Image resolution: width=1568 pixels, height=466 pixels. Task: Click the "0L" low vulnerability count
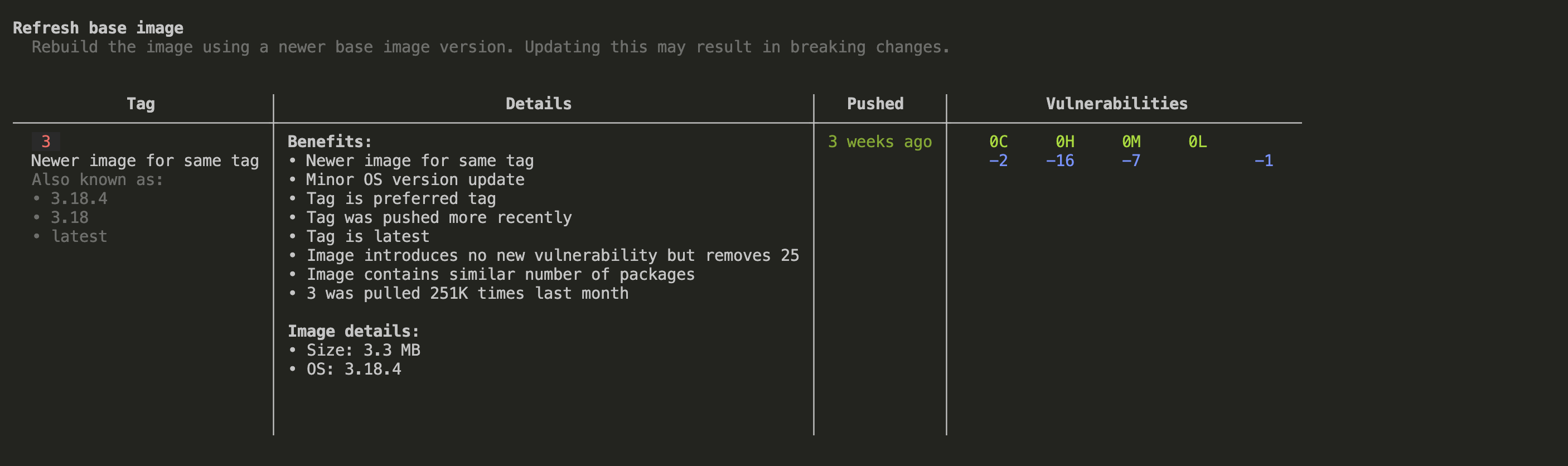coord(1197,142)
